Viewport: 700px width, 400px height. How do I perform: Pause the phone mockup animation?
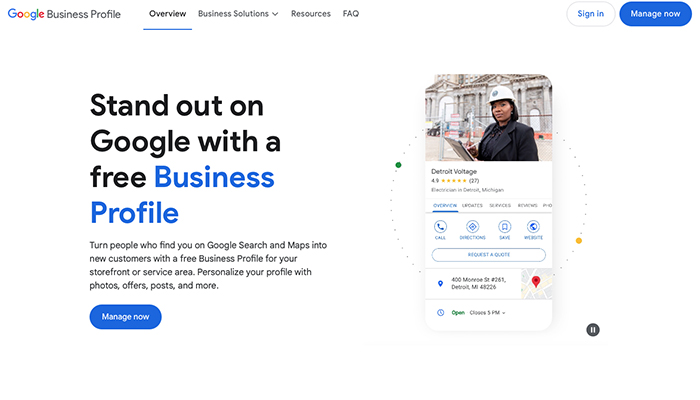point(593,330)
